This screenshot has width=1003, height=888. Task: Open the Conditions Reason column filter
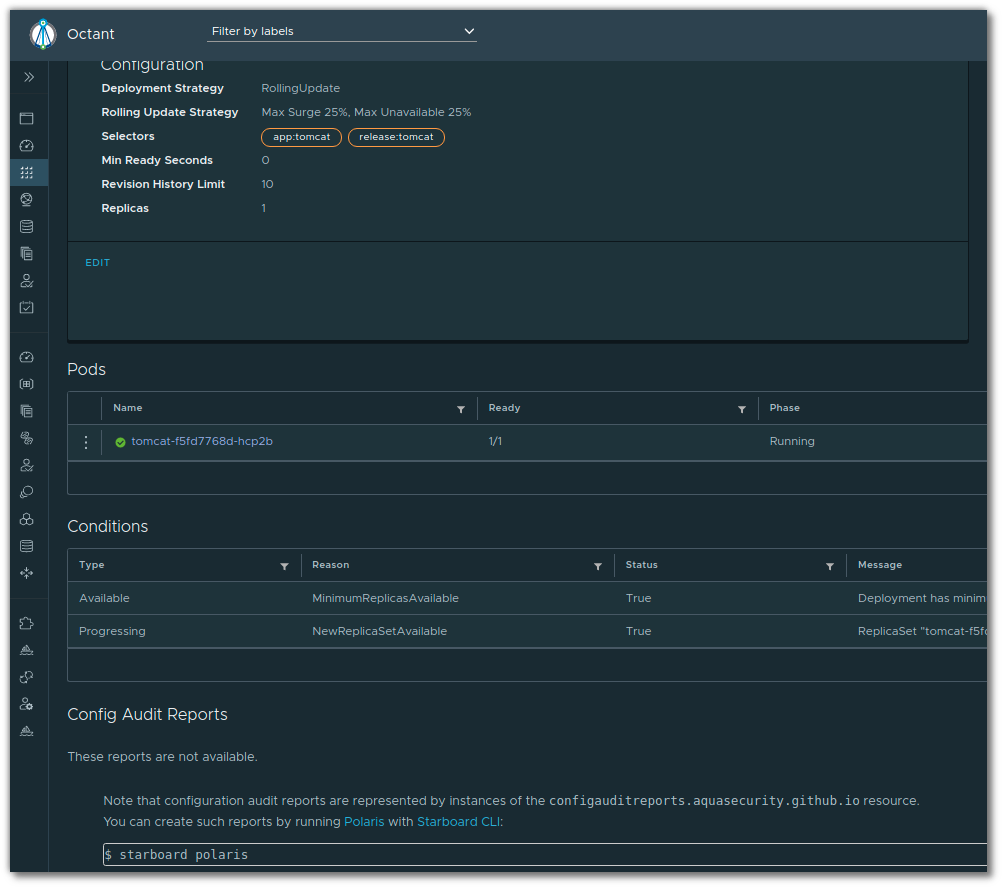coord(597,566)
